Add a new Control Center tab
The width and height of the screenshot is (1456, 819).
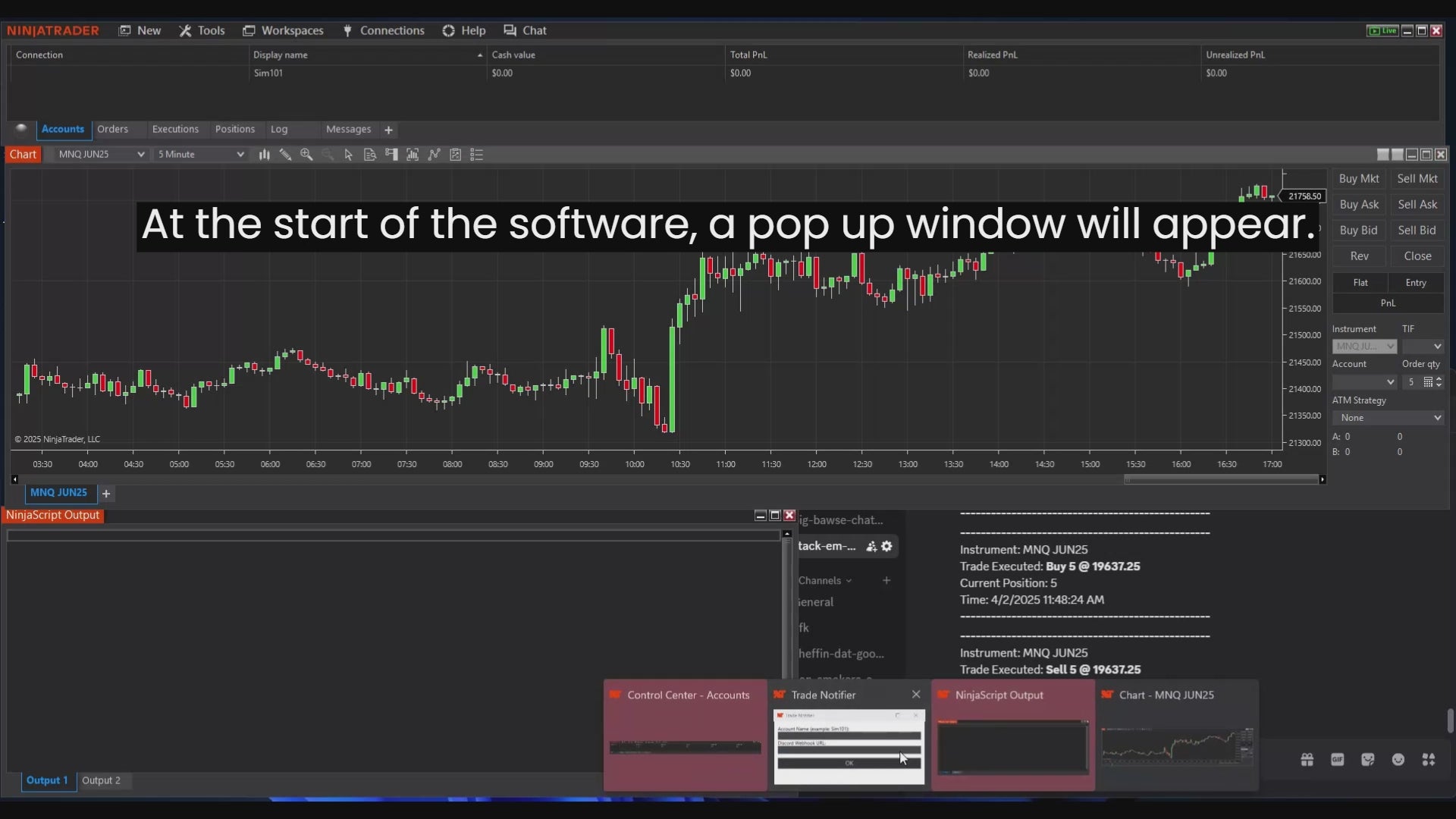(388, 130)
